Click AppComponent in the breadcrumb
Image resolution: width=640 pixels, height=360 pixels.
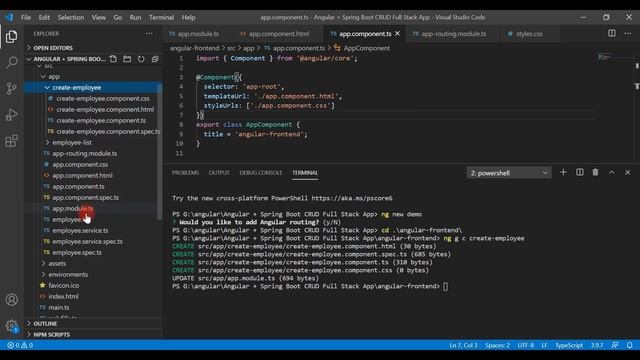pyautogui.click(x=366, y=48)
